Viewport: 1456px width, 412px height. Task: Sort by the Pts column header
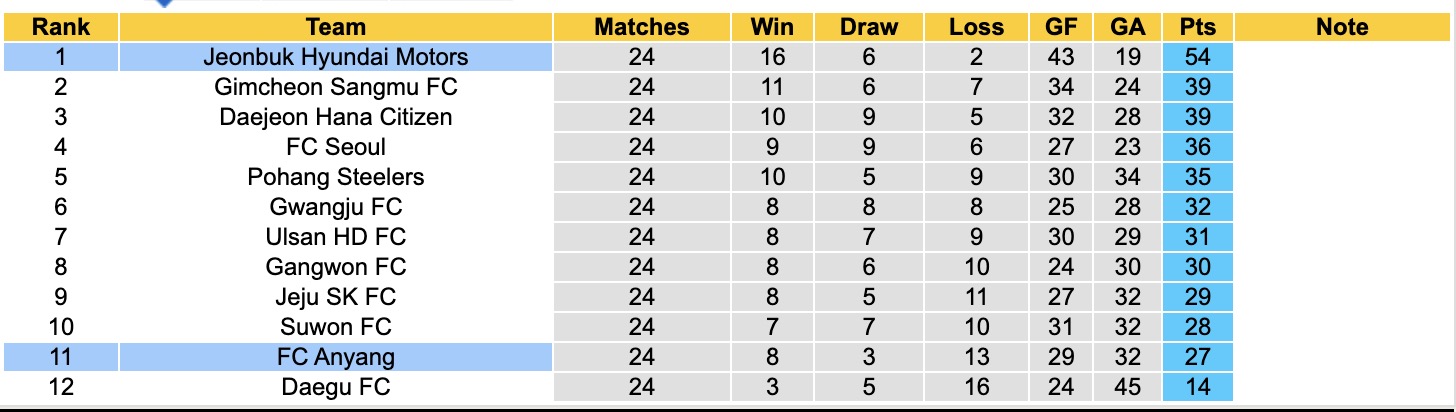(x=1197, y=28)
